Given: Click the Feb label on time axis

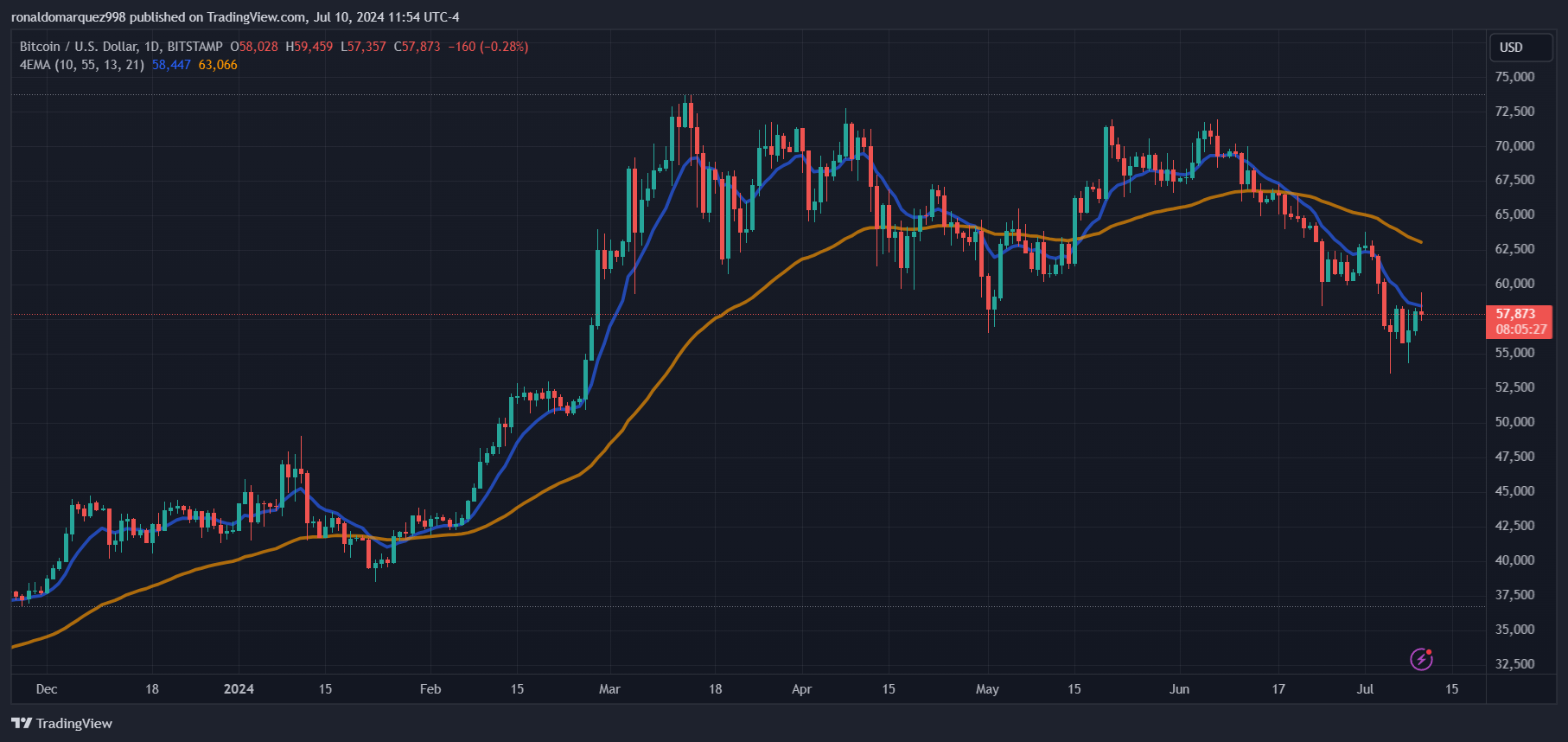Looking at the screenshot, I should pos(430,689).
